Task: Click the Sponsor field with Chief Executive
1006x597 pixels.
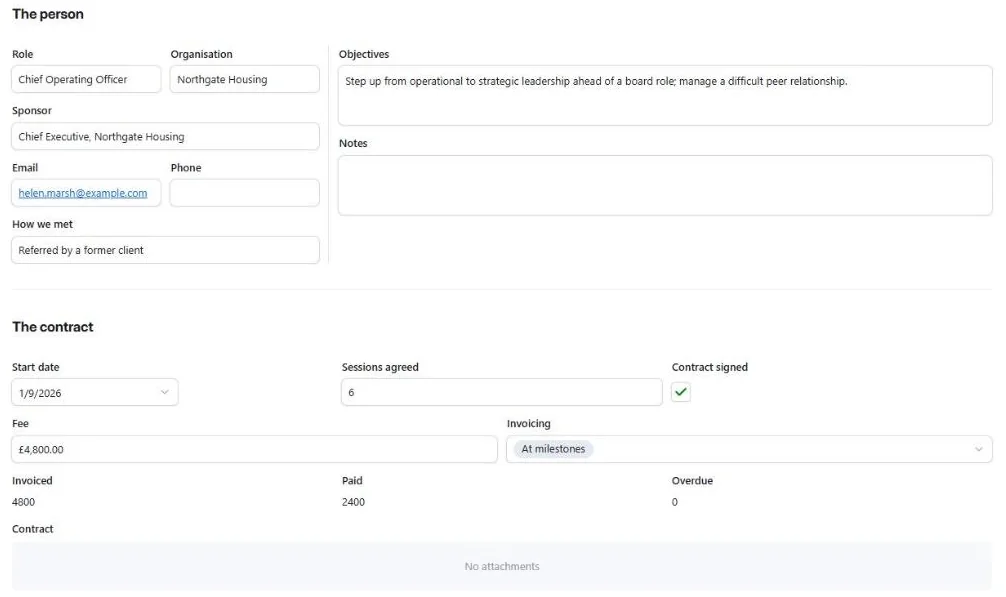Action: coord(166,137)
